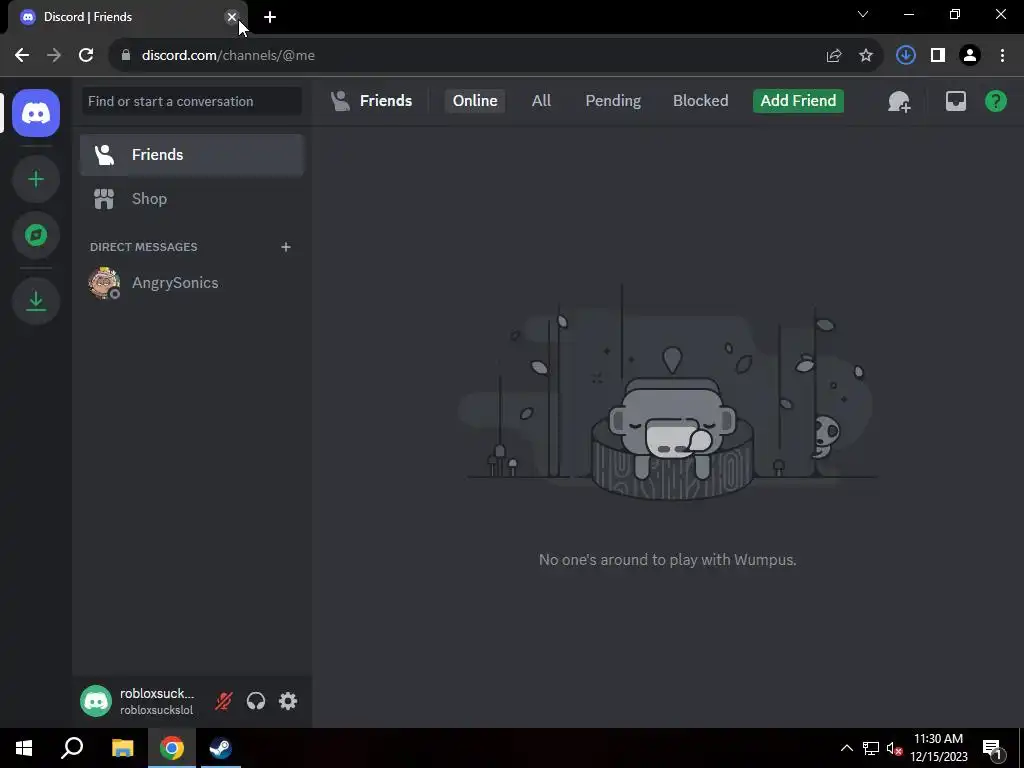1024x768 pixels.
Task: Open File Explorer from taskbar
Action: [x=122, y=748]
